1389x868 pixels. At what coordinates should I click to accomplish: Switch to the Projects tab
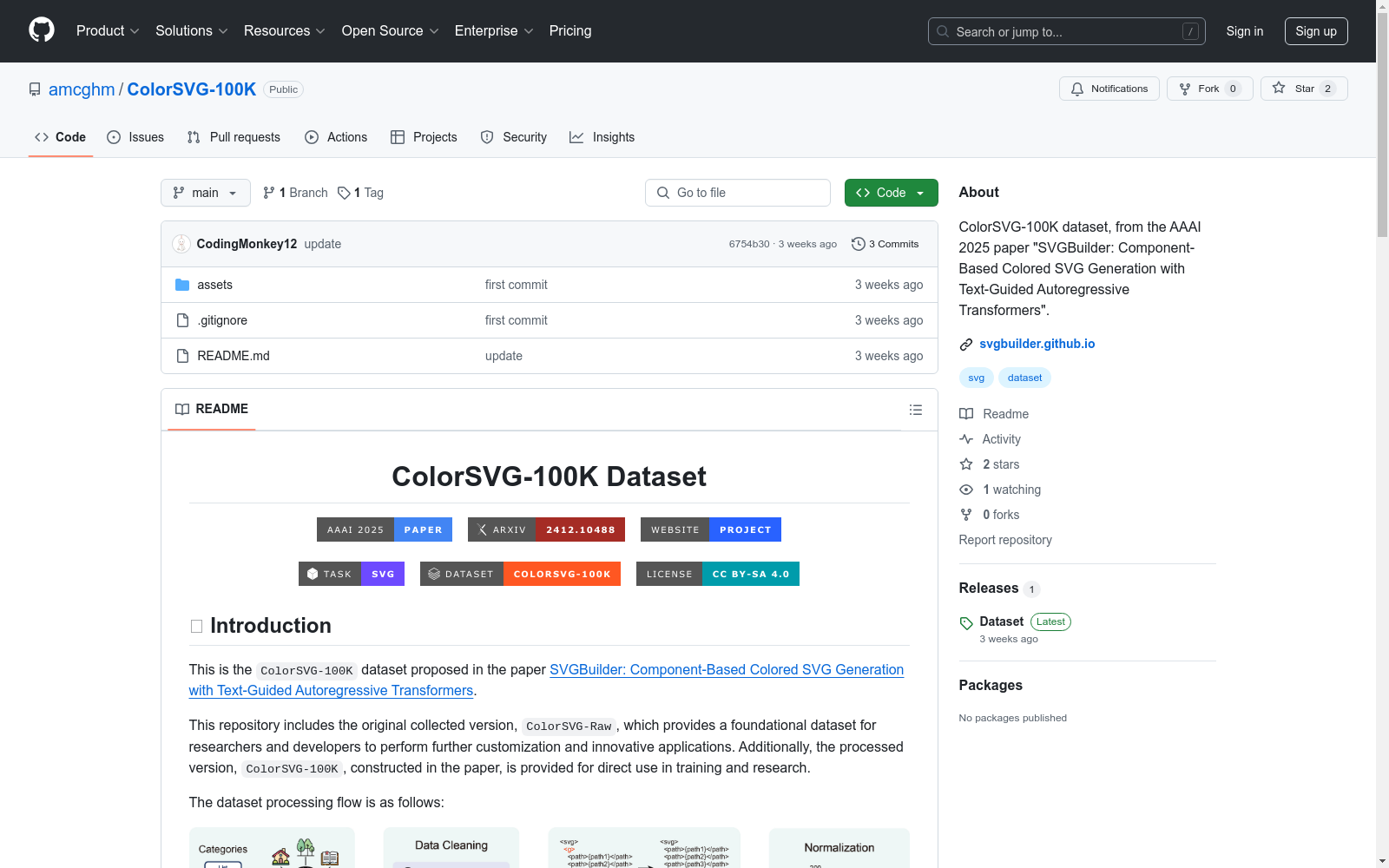click(x=424, y=137)
